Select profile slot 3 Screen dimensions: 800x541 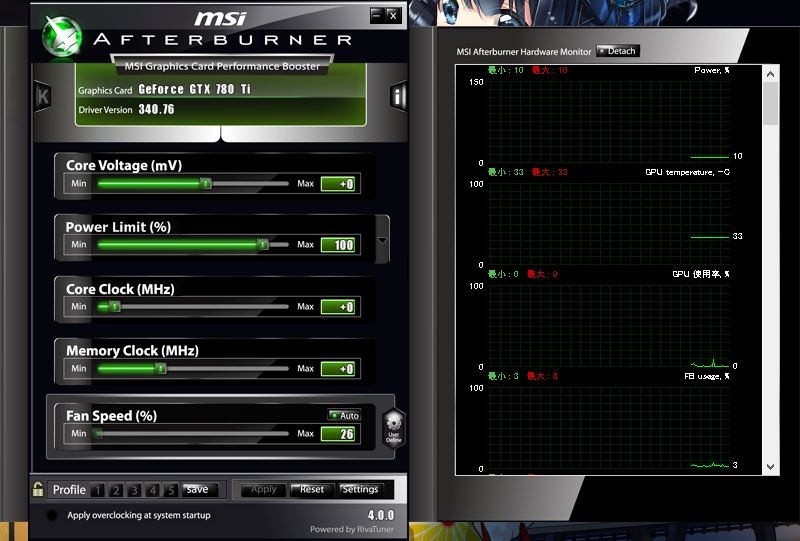[x=135, y=490]
